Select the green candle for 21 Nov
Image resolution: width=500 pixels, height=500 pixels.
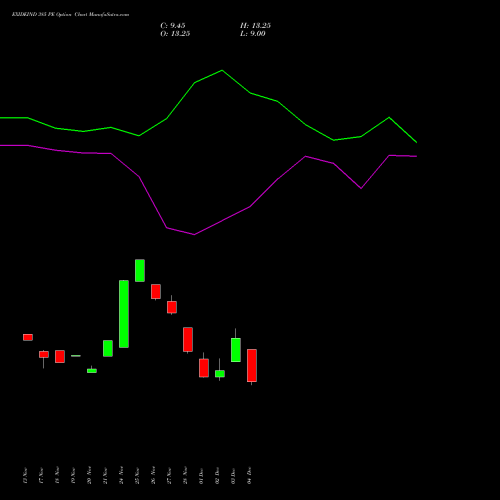[x=108, y=348]
